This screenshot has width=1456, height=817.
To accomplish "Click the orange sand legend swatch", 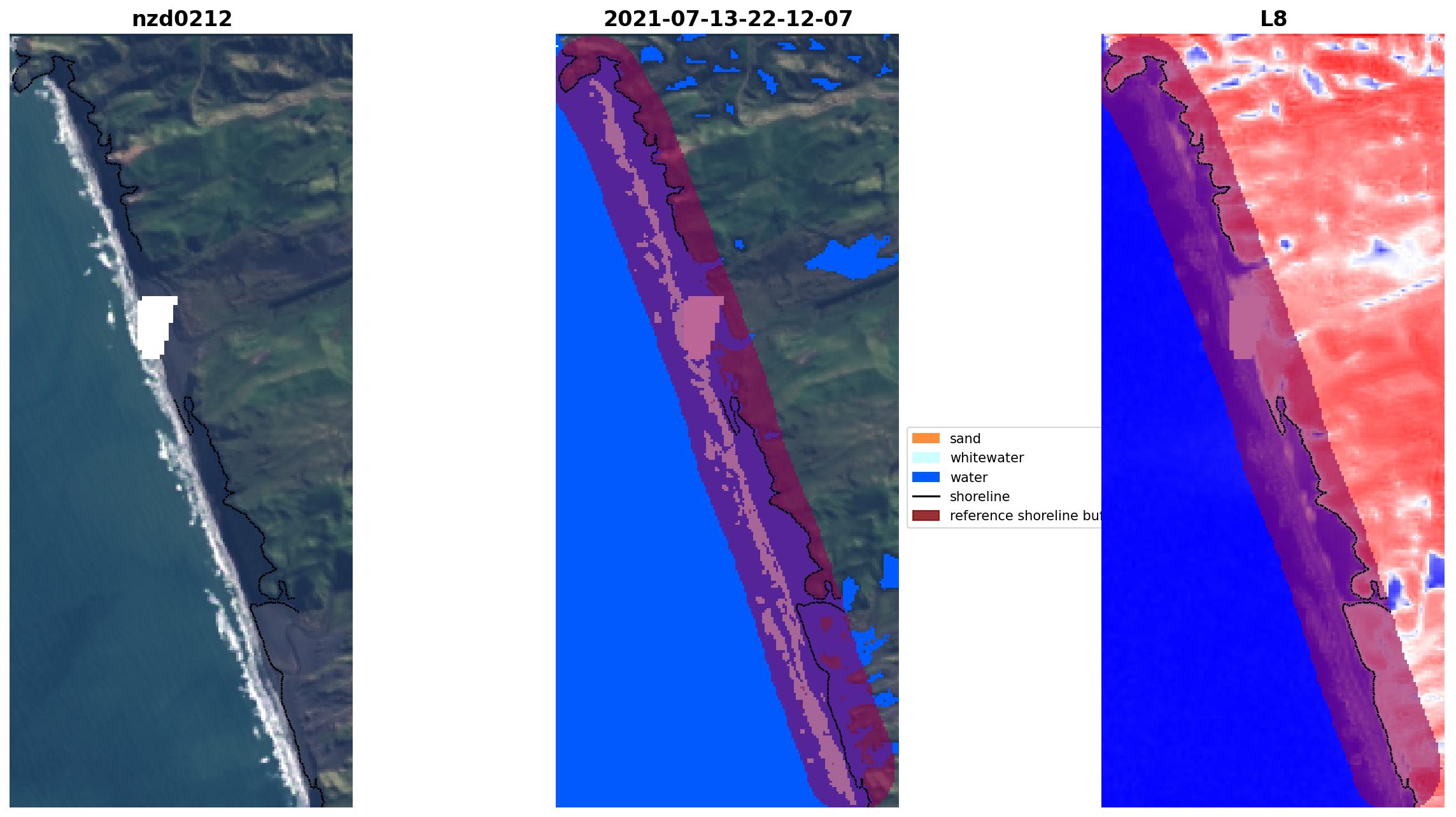I will [x=925, y=438].
